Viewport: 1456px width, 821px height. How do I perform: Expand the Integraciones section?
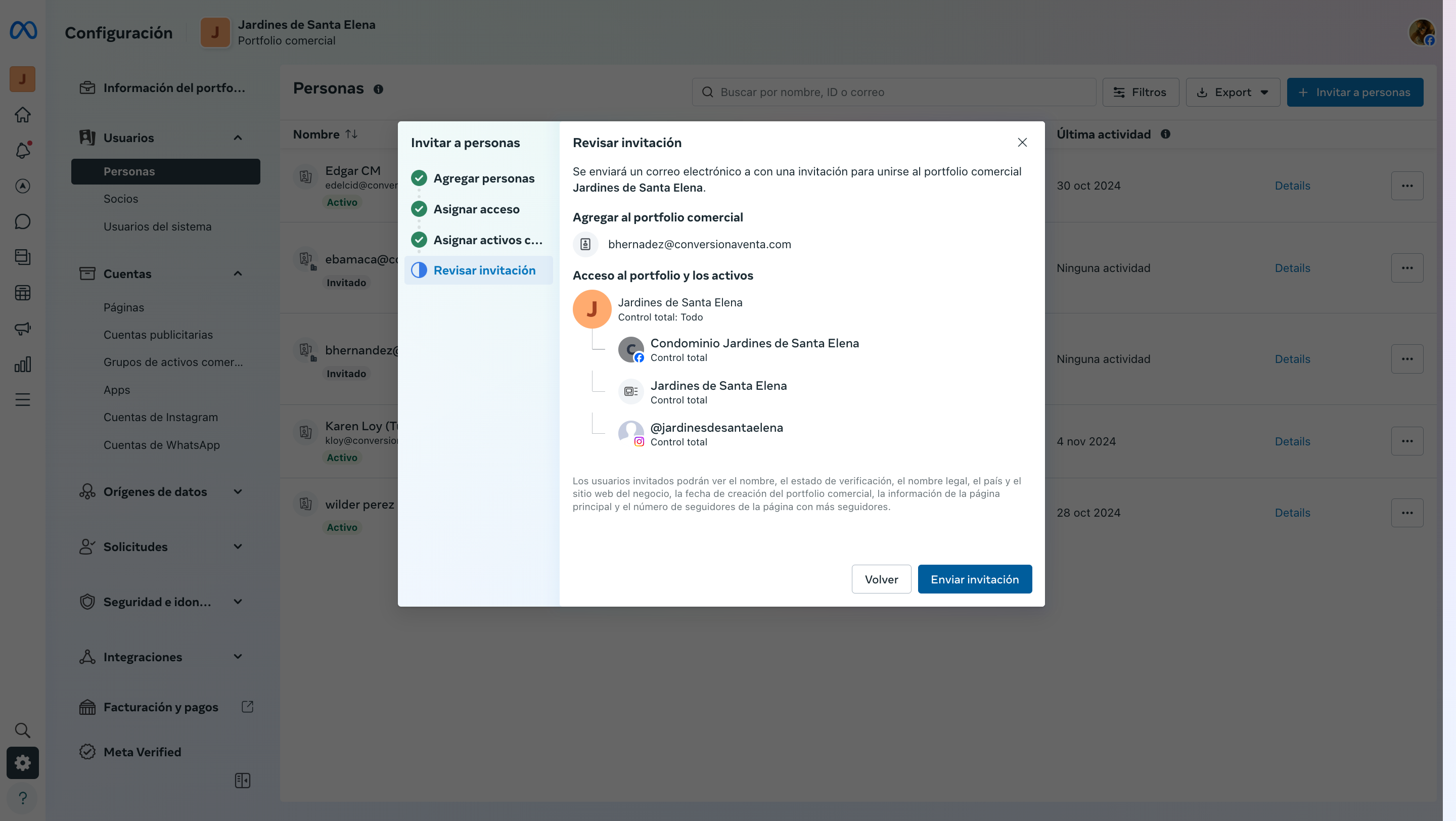(x=238, y=657)
